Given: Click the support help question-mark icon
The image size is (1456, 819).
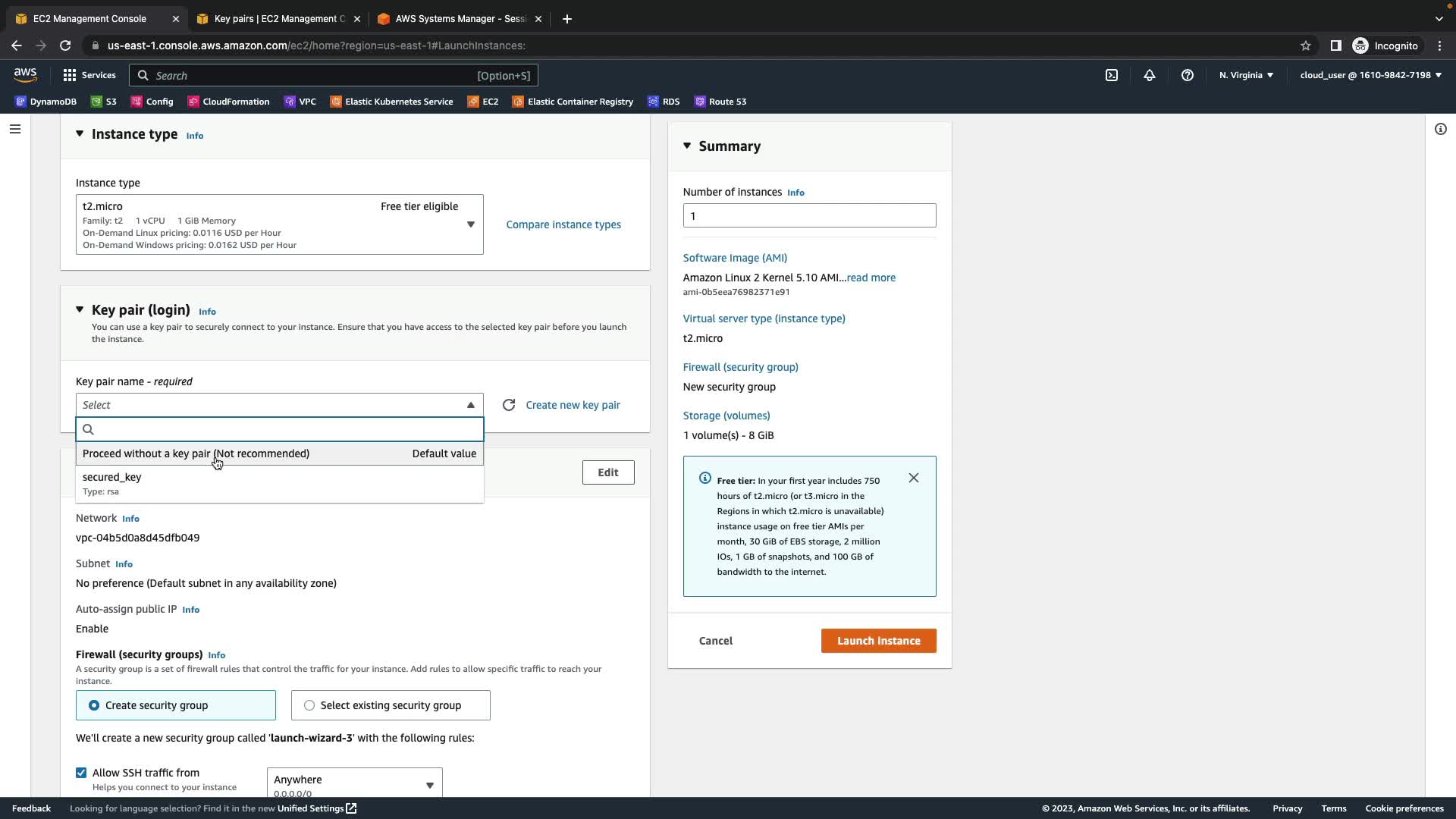Looking at the screenshot, I should (1187, 75).
